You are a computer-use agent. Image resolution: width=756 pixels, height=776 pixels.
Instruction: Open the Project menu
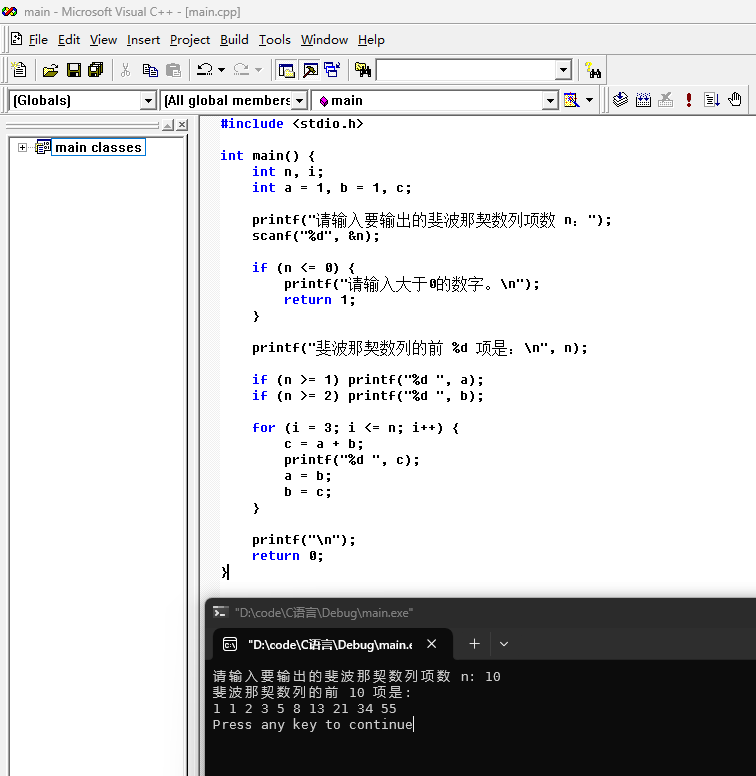[x=189, y=40]
